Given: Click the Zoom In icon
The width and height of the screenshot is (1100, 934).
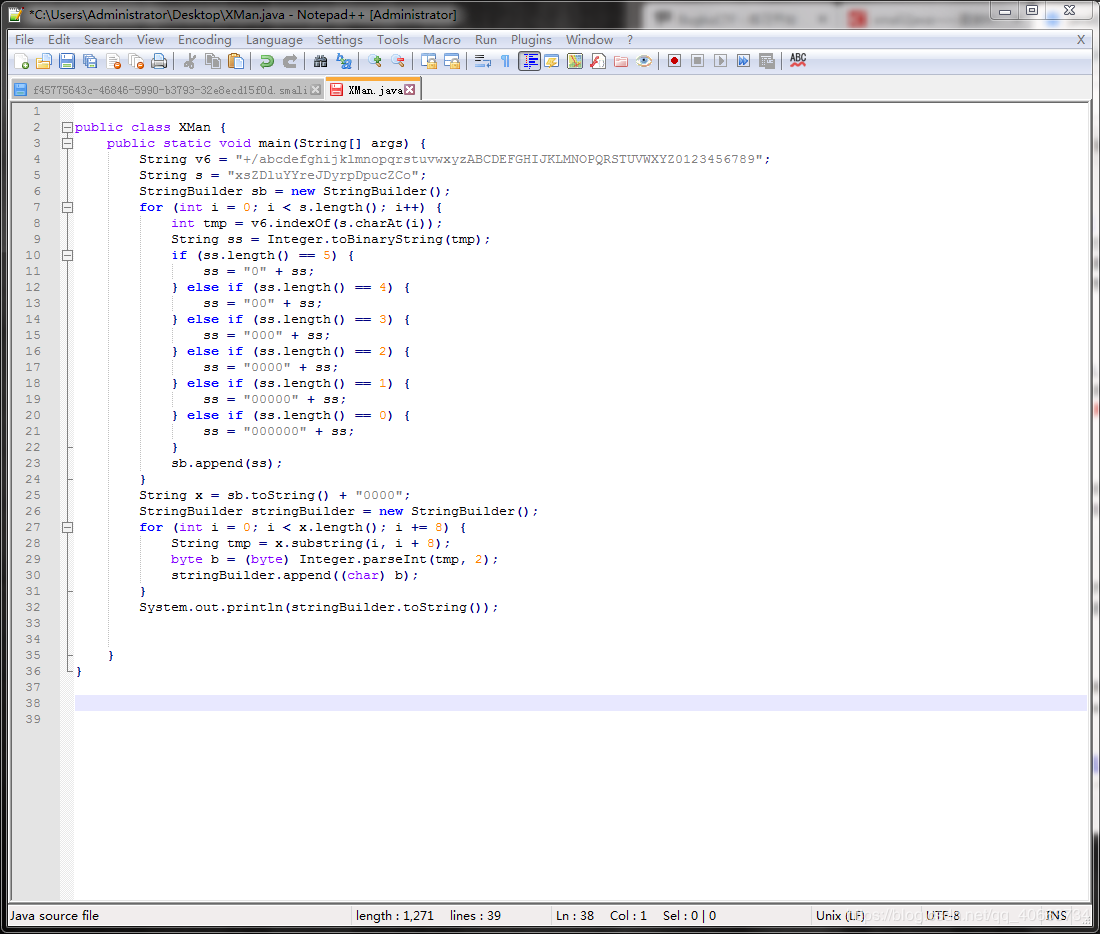Looking at the screenshot, I should point(374,61).
